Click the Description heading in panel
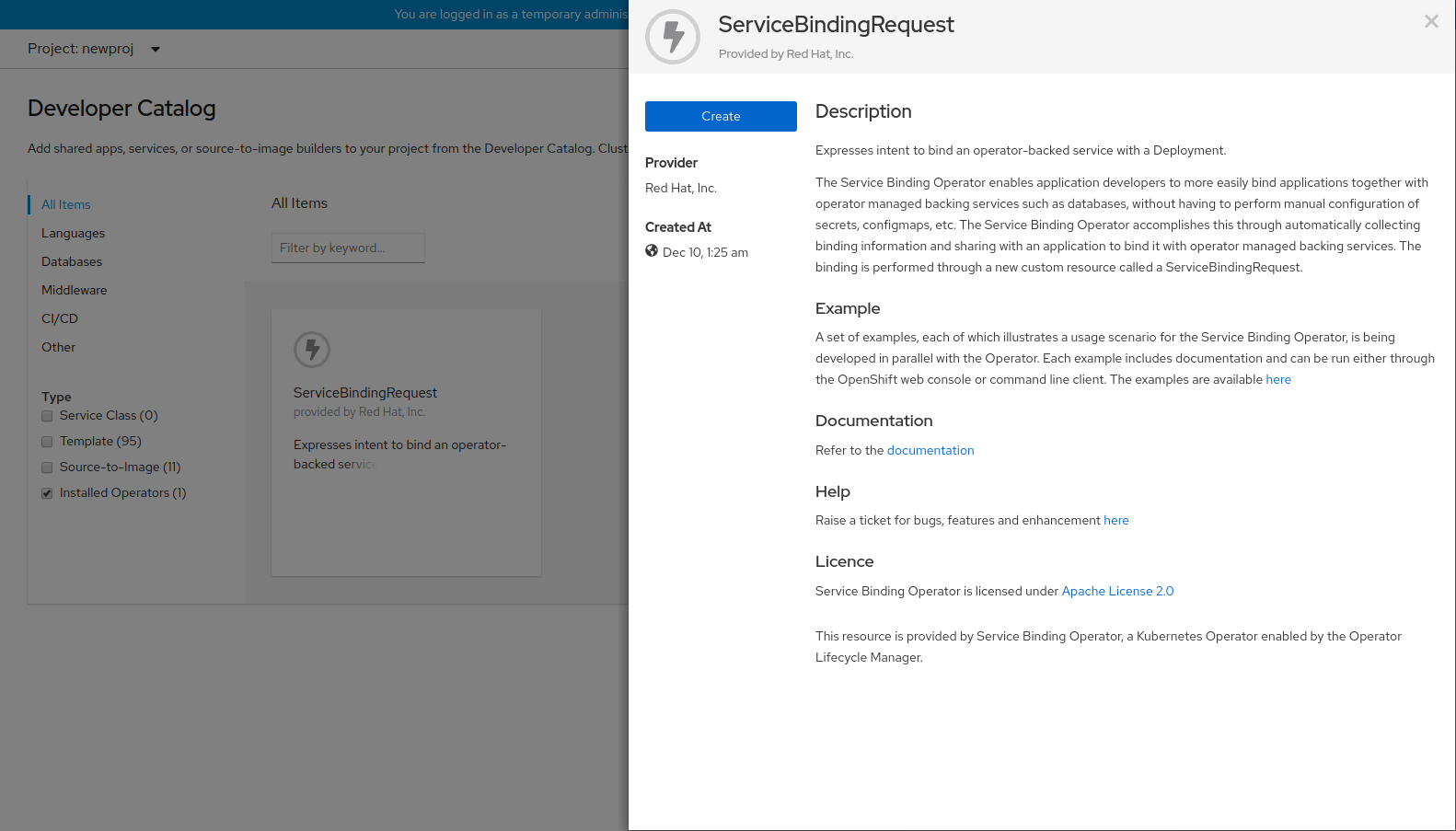Screen dimensions: 1456x831 [863, 111]
